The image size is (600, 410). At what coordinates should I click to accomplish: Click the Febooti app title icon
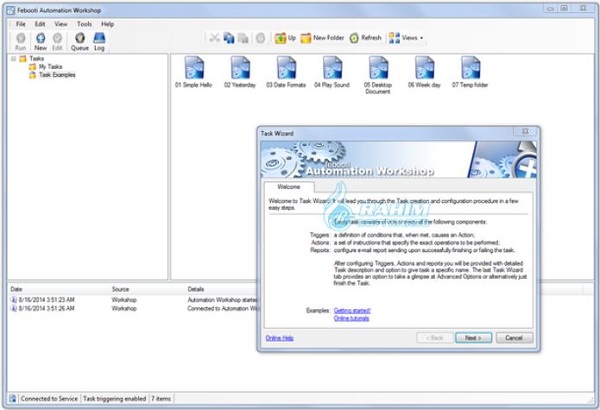point(11,10)
